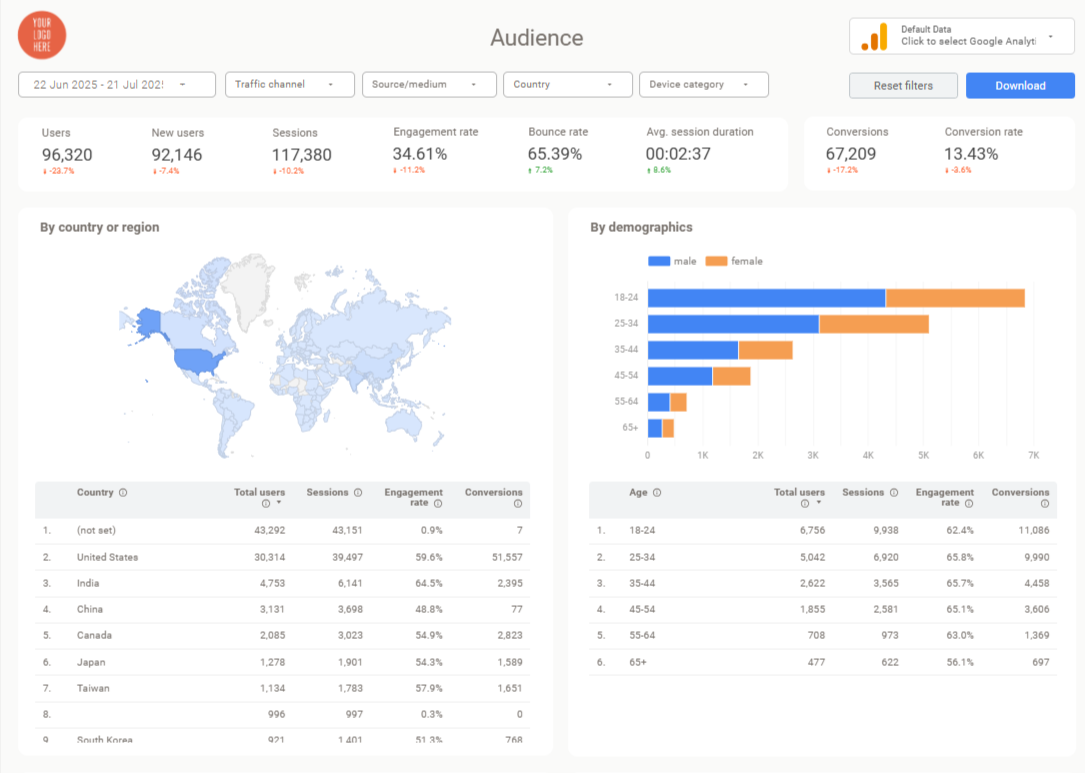The height and width of the screenshot is (773, 1085).
Task: Click the orange female bar for 25-34
Action: click(x=874, y=324)
